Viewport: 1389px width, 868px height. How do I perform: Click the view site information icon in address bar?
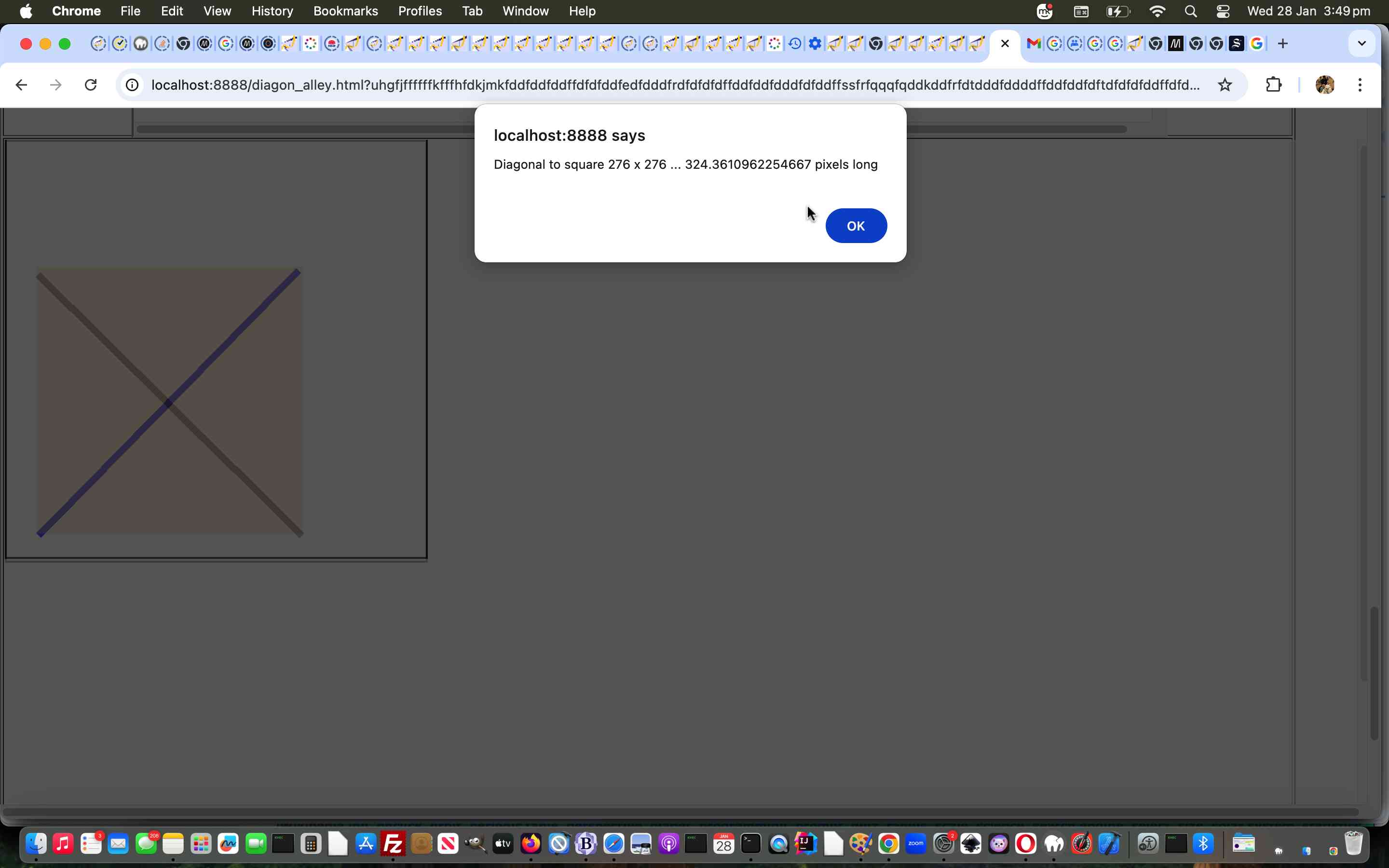[x=132, y=84]
